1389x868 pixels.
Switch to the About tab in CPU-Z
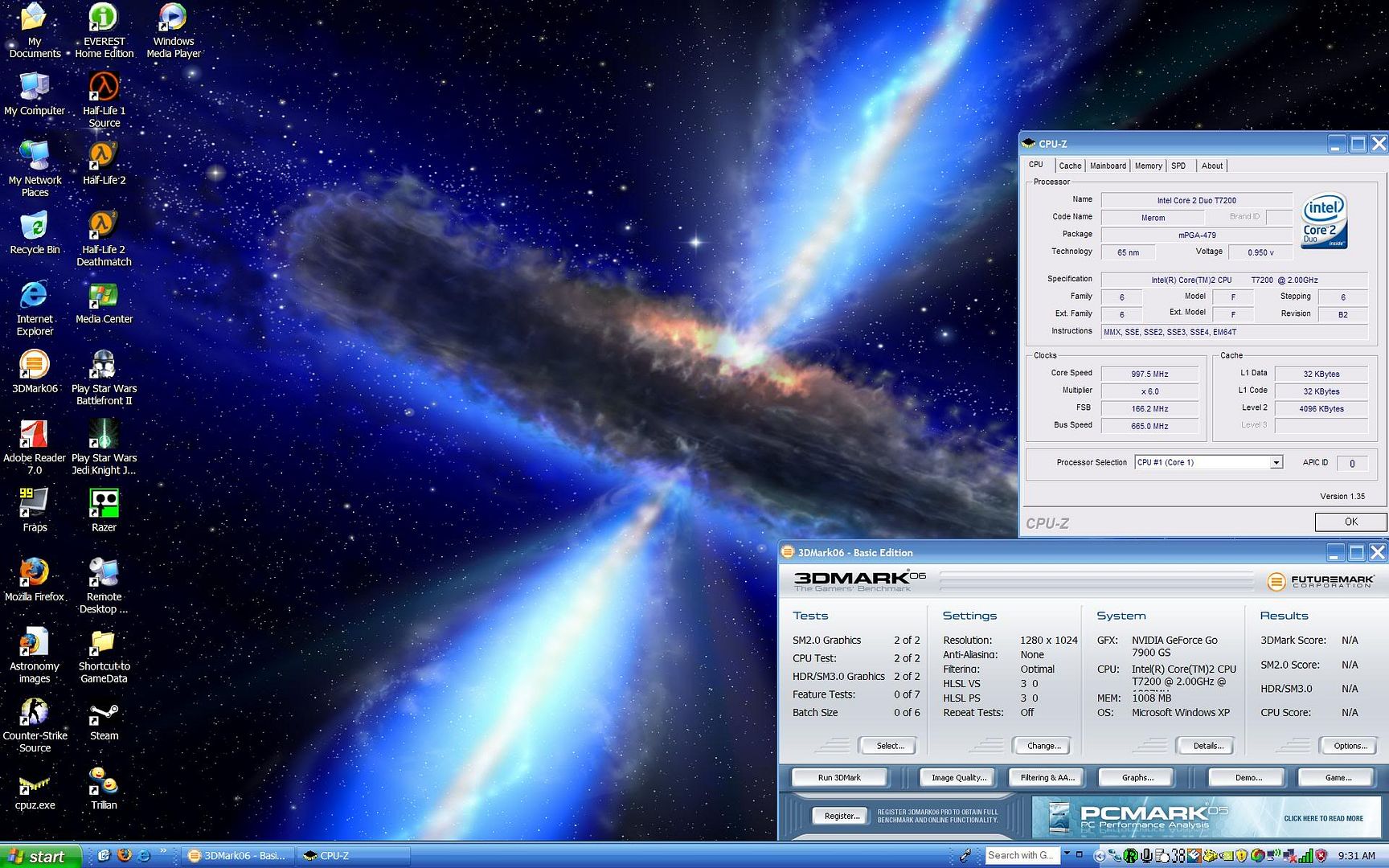(1211, 166)
